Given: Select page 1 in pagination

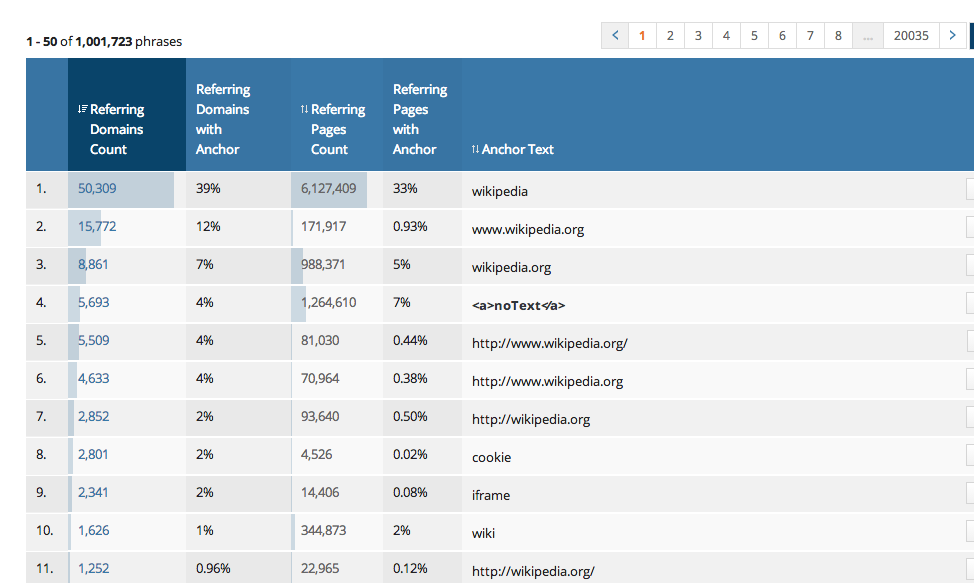Looking at the screenshot, I should [x=642, y=35].
